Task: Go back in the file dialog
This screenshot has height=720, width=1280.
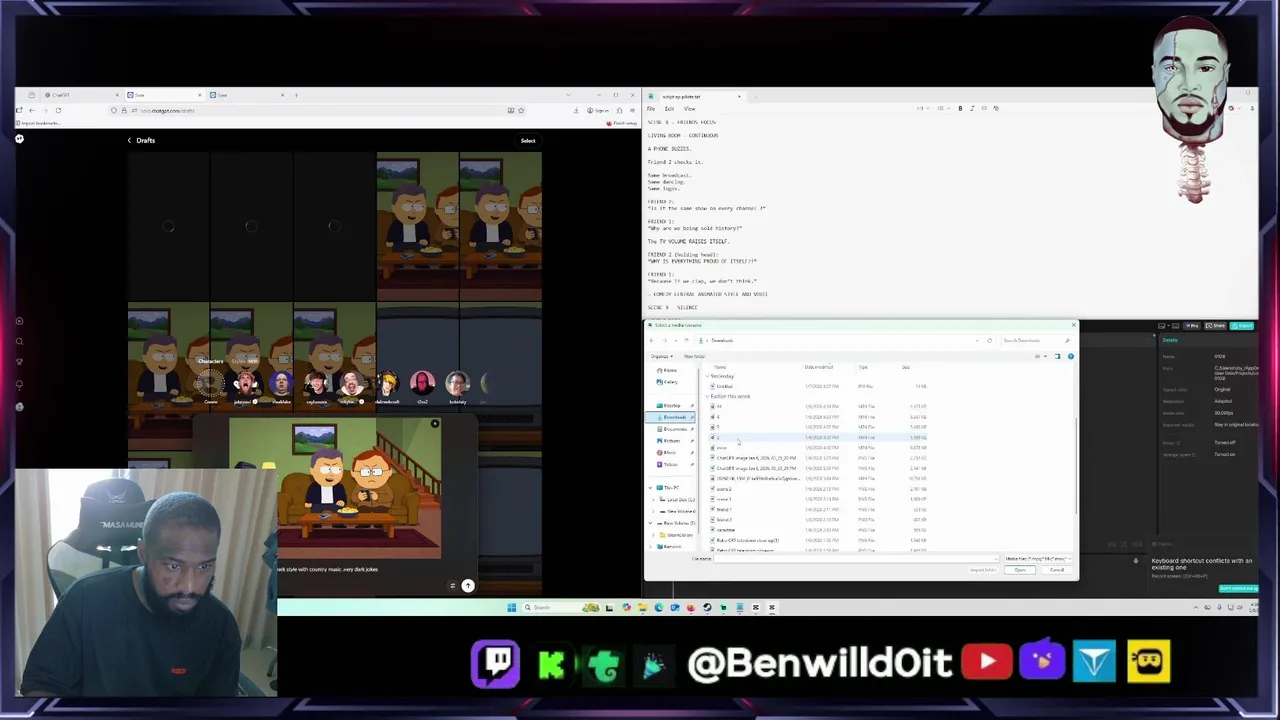Action: (652, 340)
